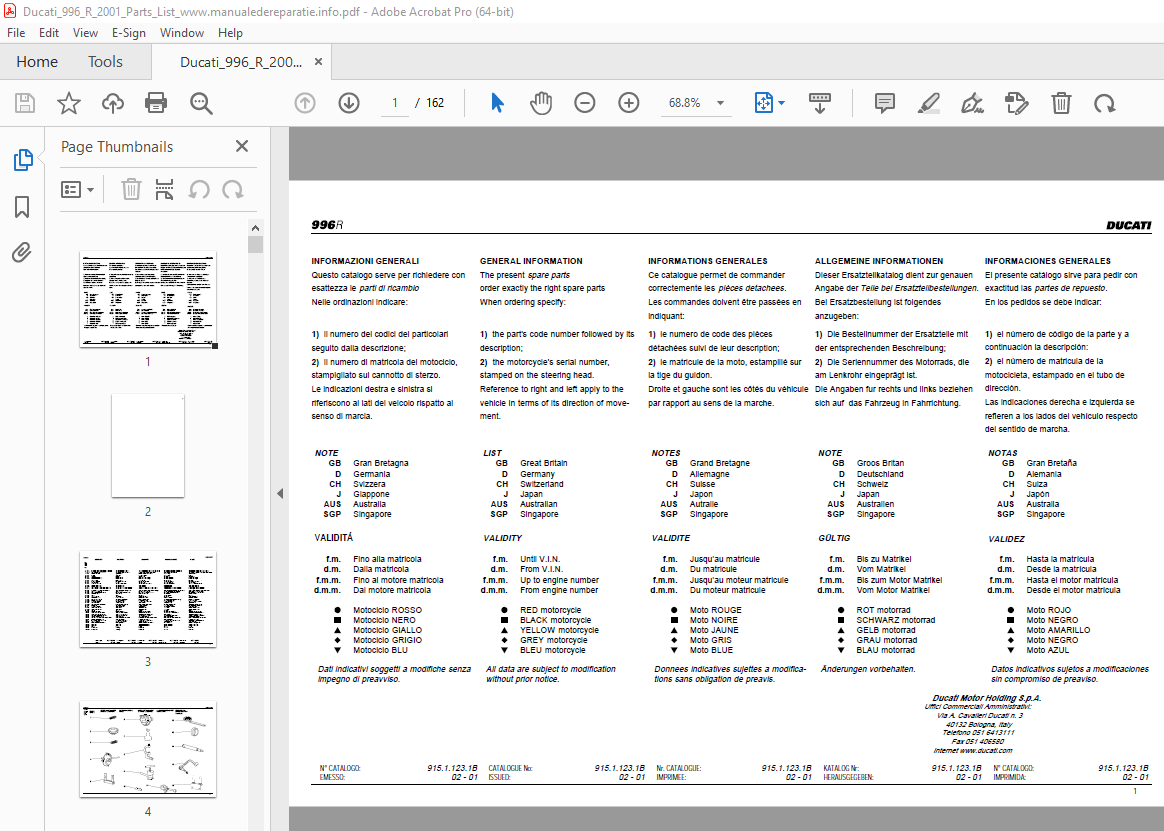The image size is (1164, 831).
Task: Open the View menu
Action: (x=85, y=33)
